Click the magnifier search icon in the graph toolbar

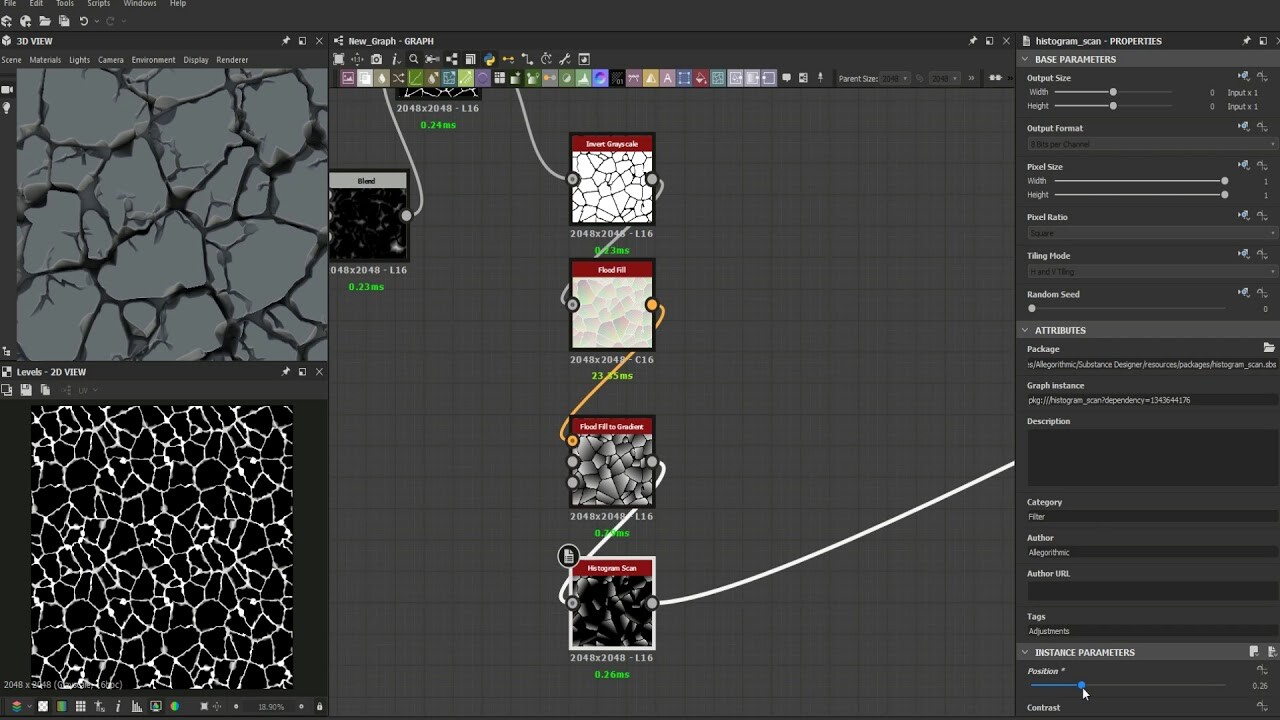412,59
